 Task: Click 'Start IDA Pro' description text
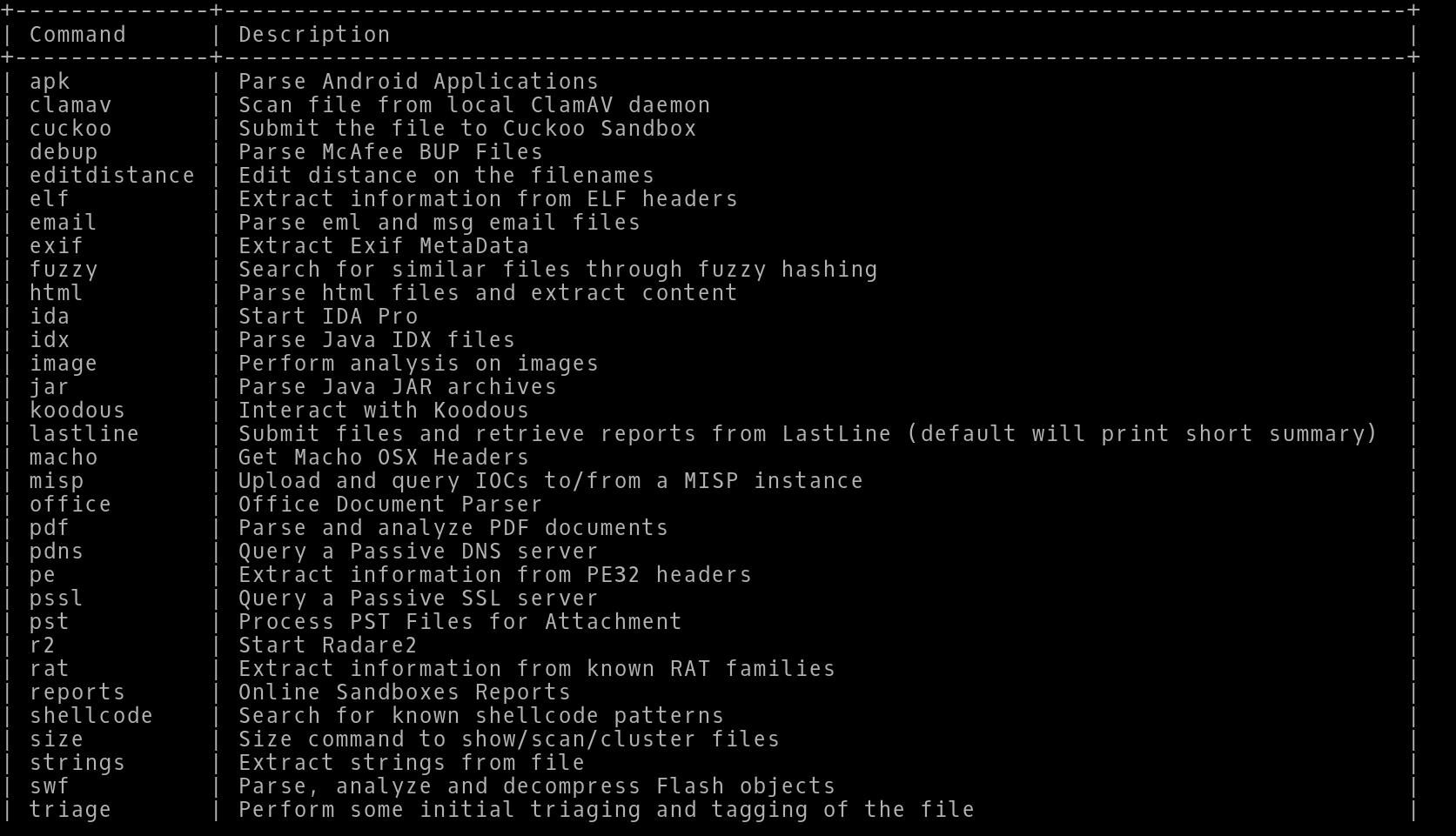click(328, 317)
